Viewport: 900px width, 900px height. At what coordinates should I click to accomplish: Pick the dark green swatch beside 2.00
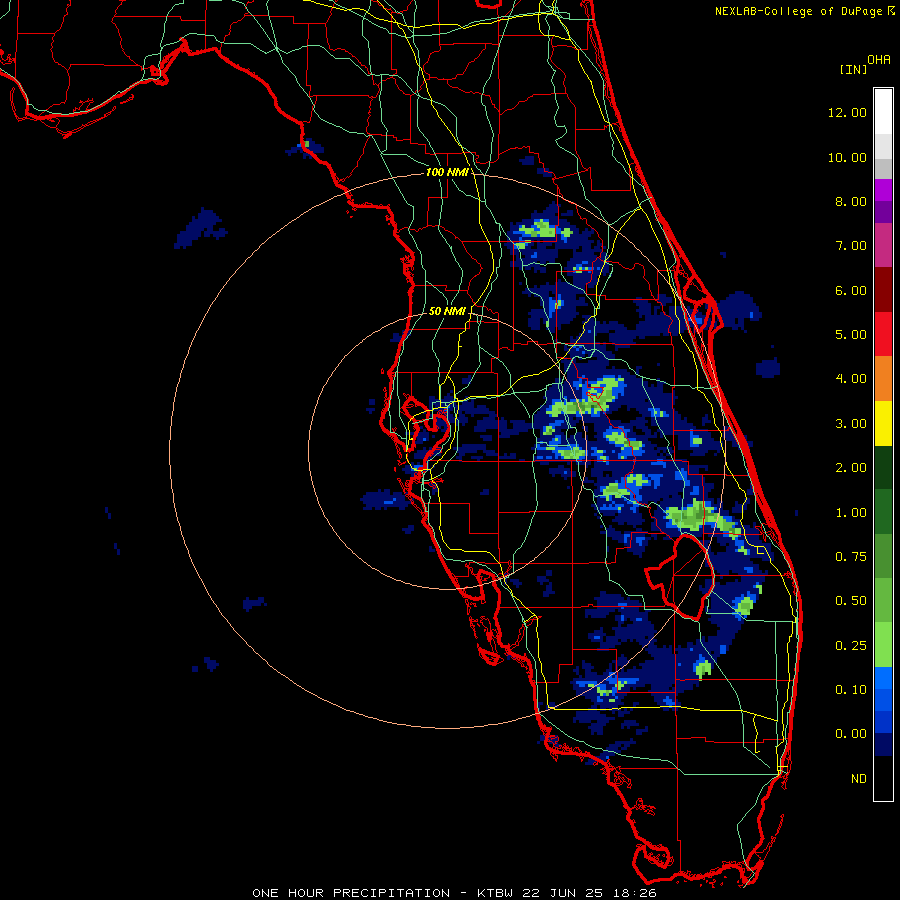click(x=883, y=467)
